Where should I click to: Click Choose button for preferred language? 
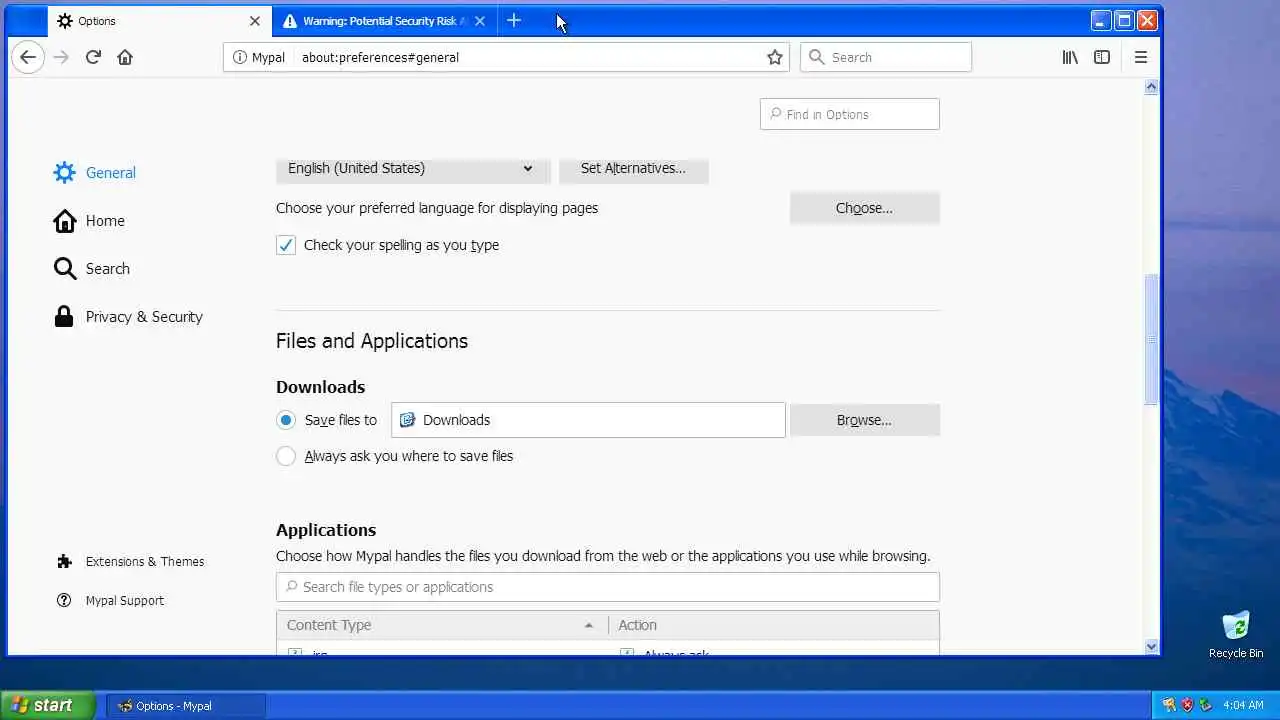(x=864, y=208)
